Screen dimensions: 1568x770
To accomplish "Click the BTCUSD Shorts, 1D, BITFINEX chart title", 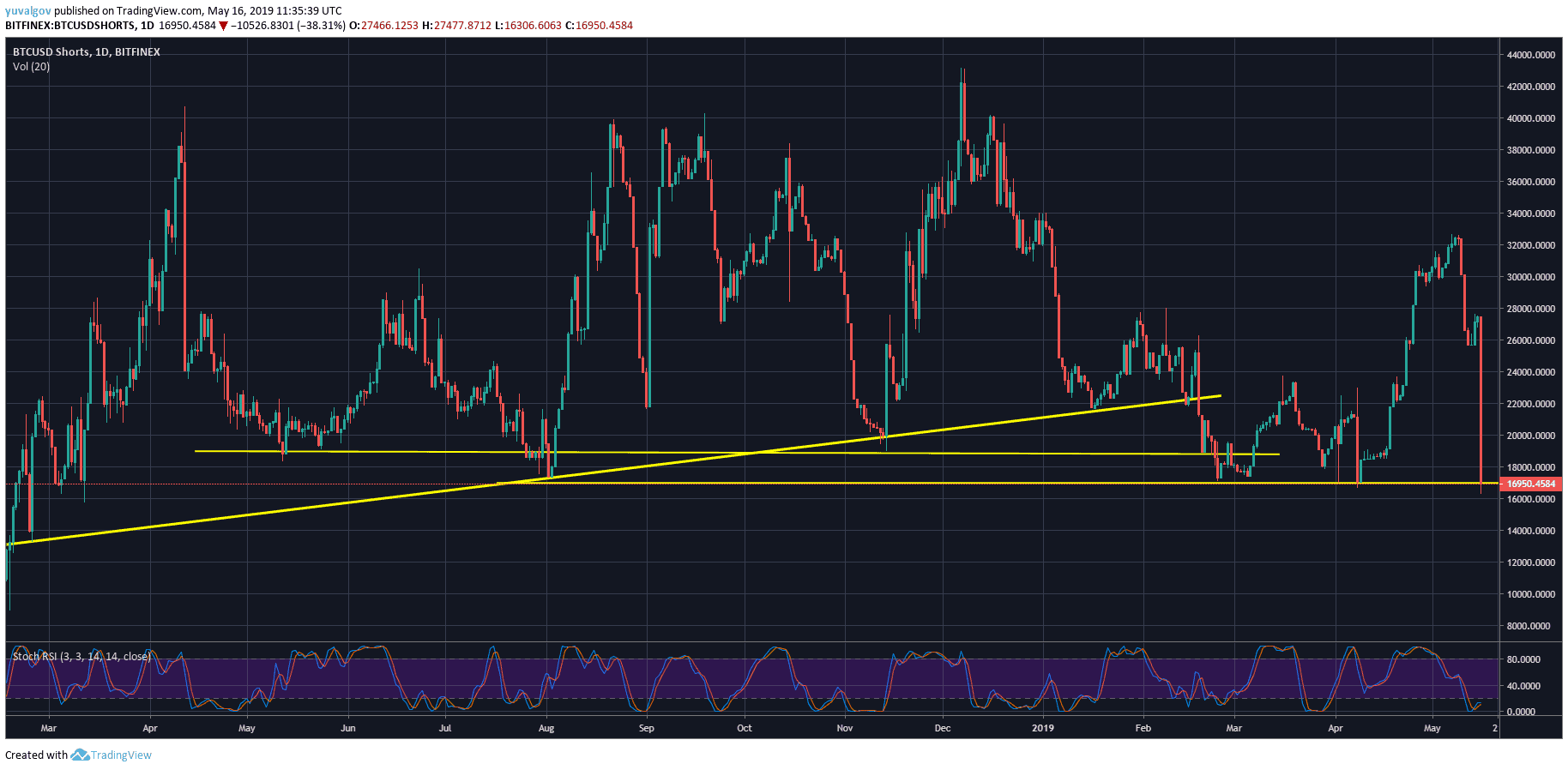I will point(87,52).
